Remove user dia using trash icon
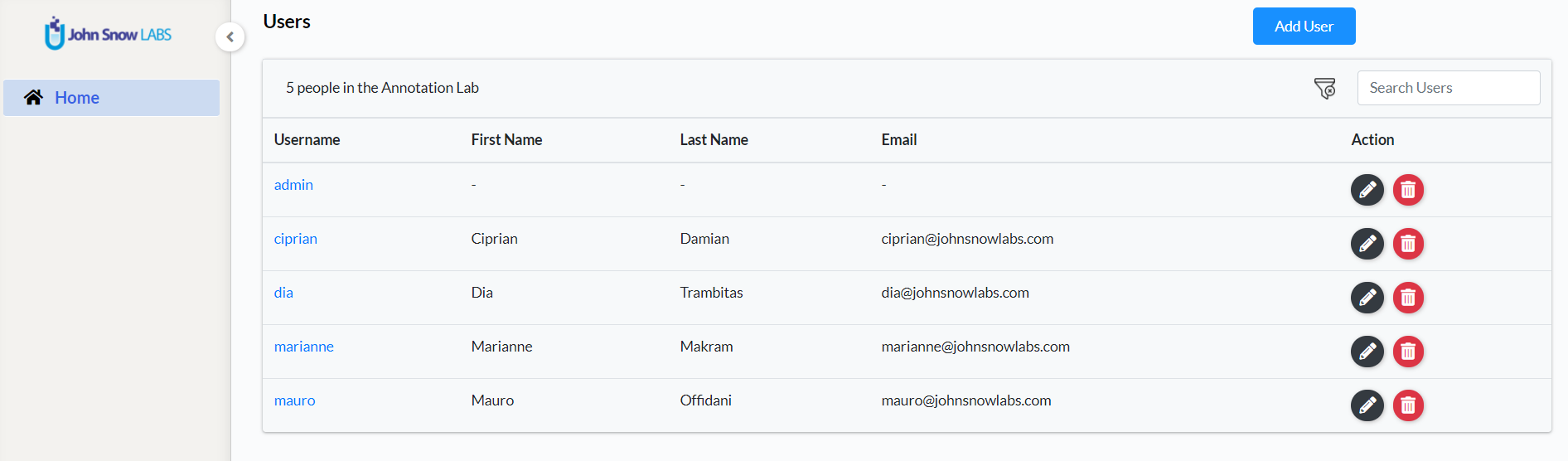 coord(1408,298)
